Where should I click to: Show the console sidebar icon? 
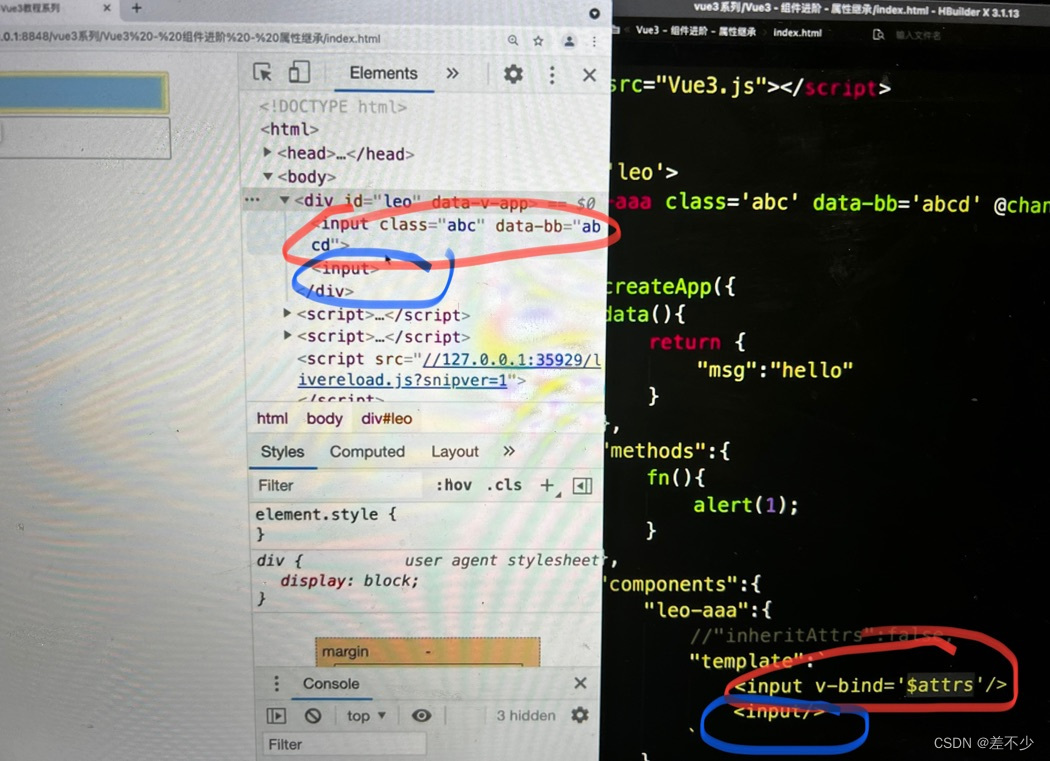click(x=276, y=716)
